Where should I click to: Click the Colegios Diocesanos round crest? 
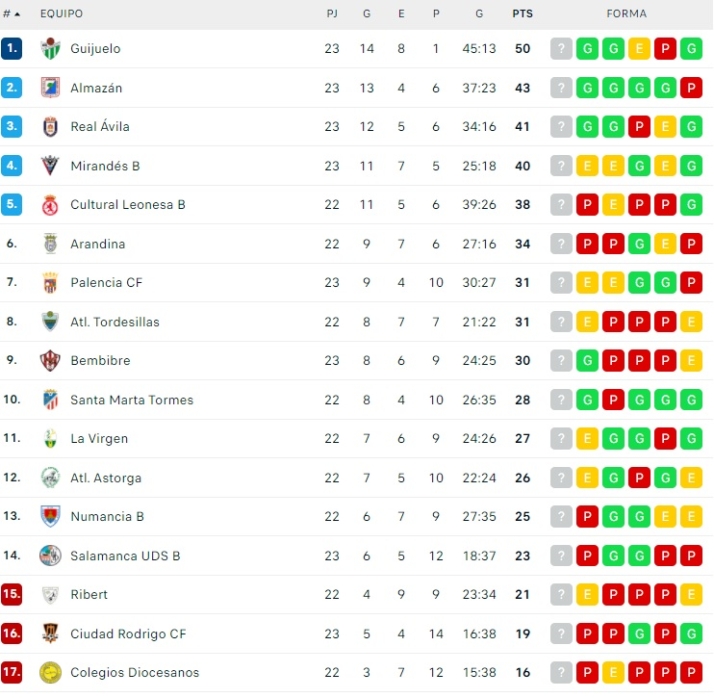50,673
